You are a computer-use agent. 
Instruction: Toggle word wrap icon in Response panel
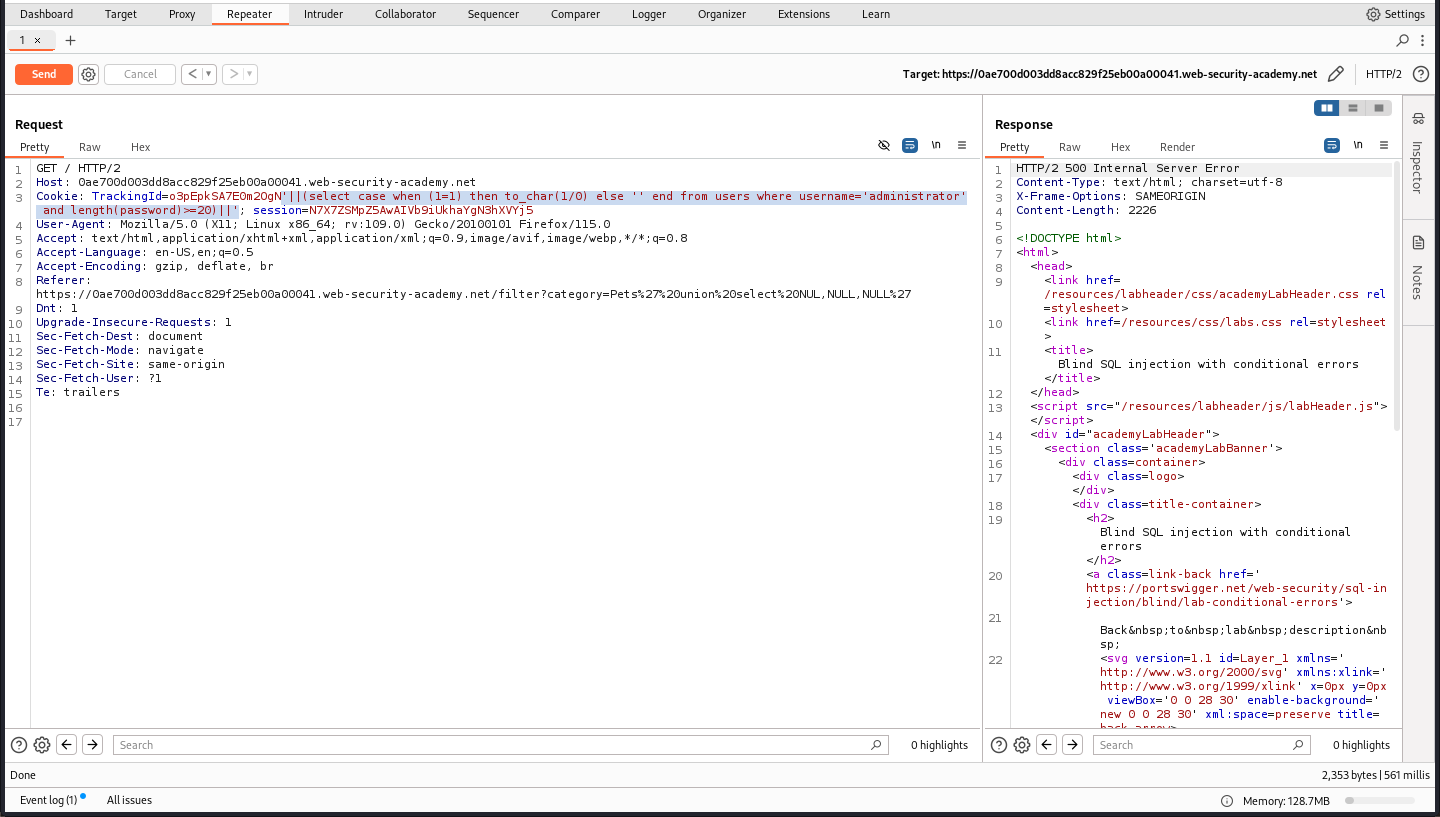1332,145
